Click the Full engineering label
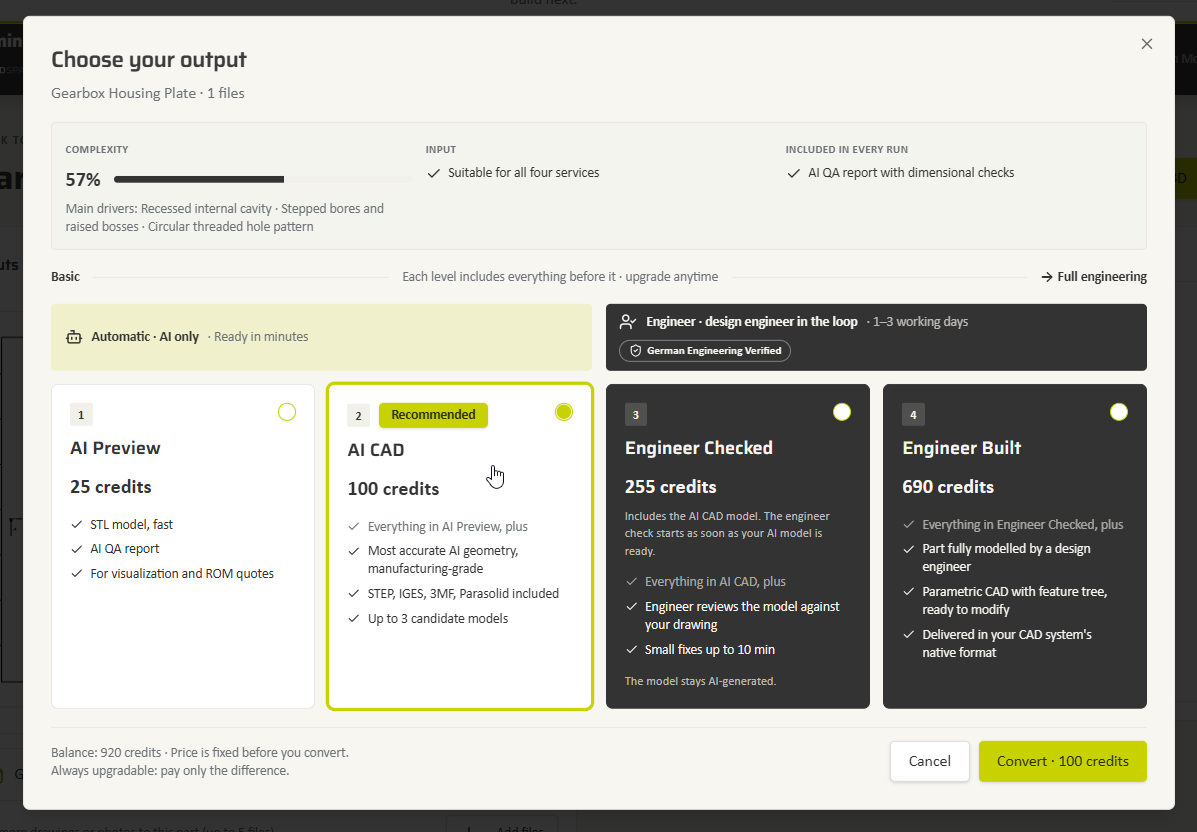Viewport: 1197px width, 832px height. tap(1102, 277)
